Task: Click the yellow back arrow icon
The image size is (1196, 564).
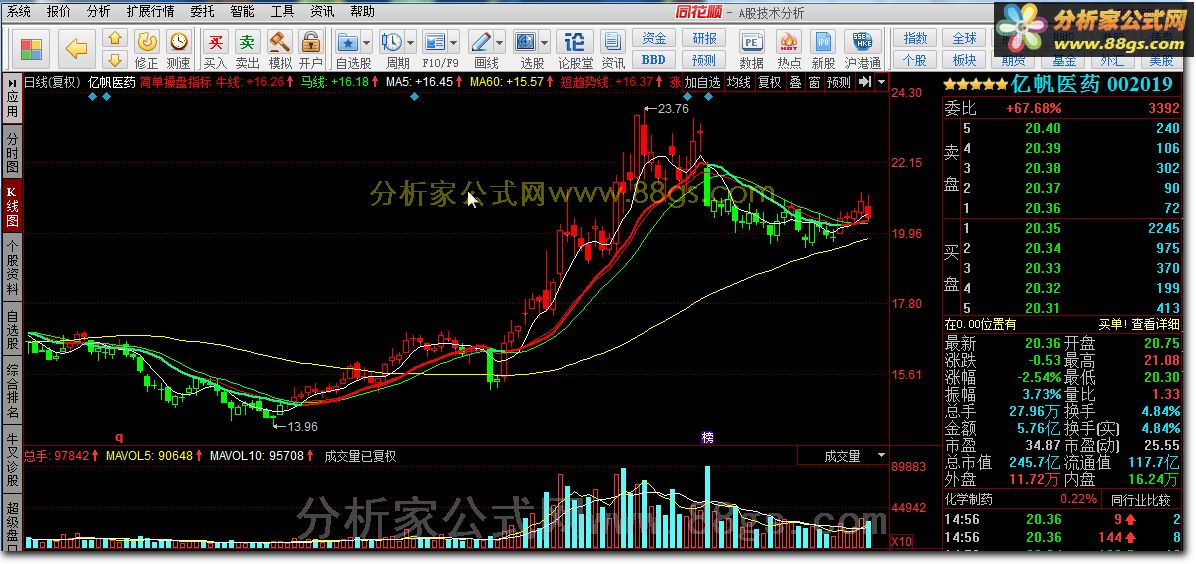Action: point(76,50)
